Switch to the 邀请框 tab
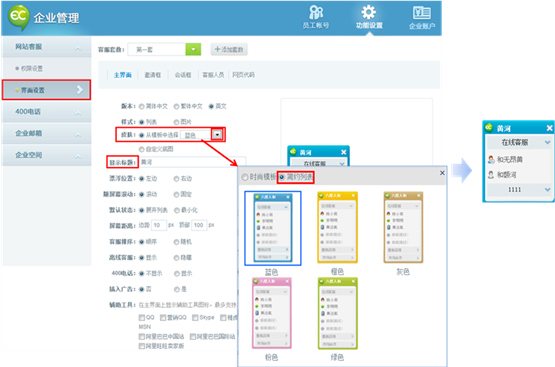 [x=153, y=75]
